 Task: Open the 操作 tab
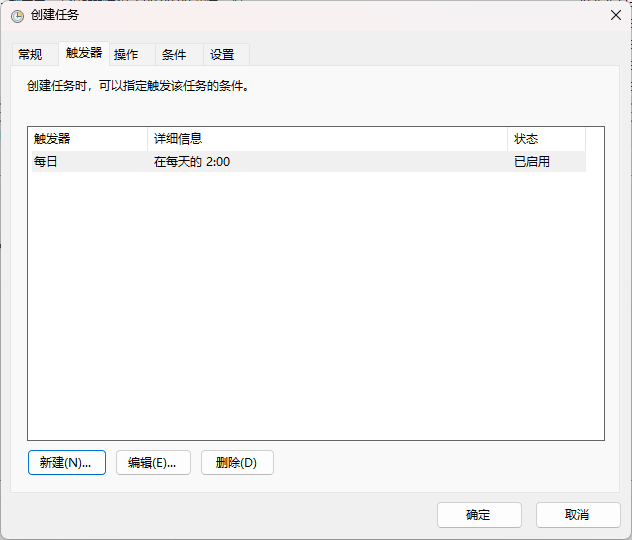pyautogui.click(x=132, y=54)
